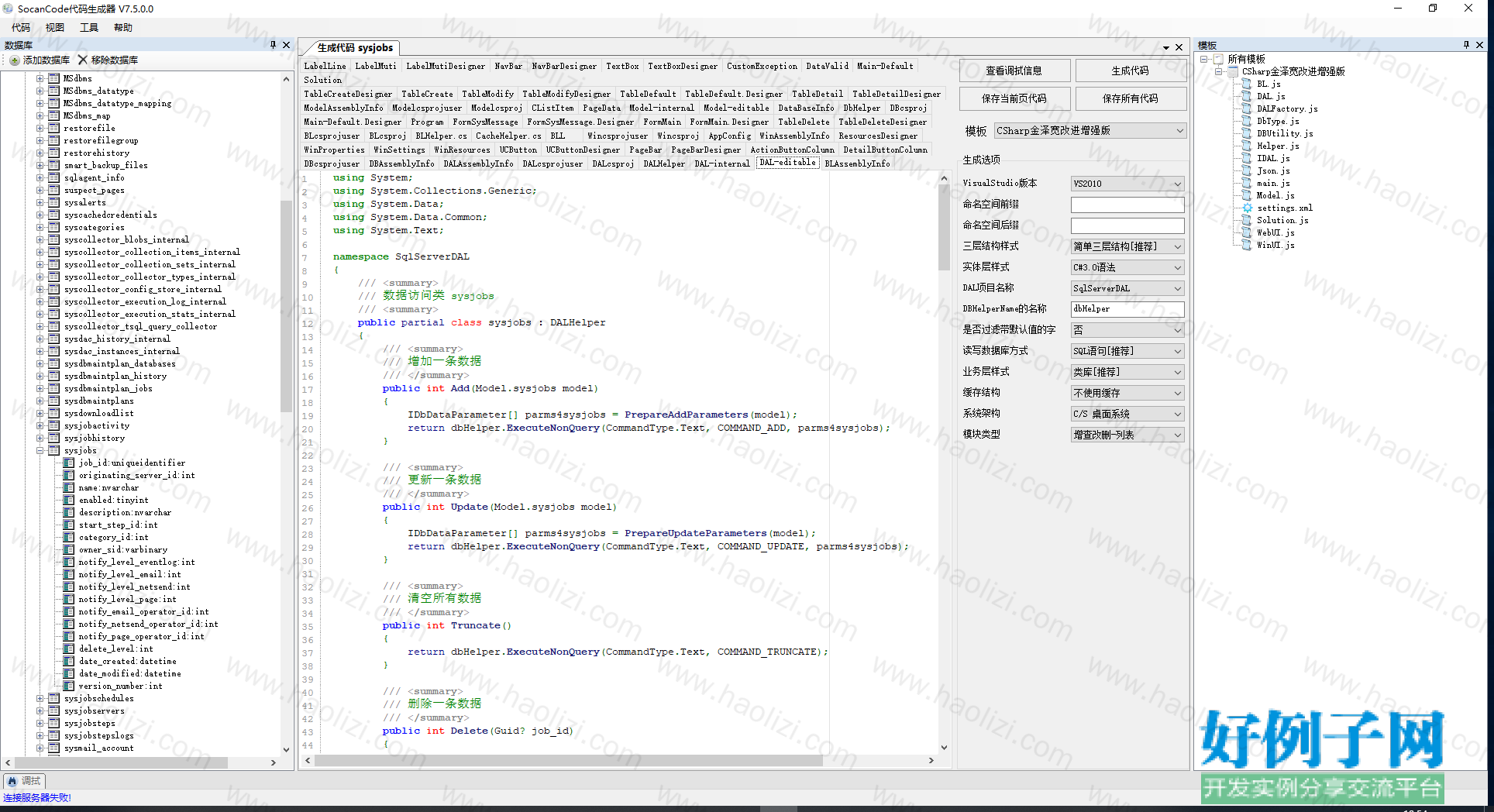Viewport: 1494px width, 812px height.
Task: Click the add database icon
Action: pyautogui.click(x=14, y=60)
